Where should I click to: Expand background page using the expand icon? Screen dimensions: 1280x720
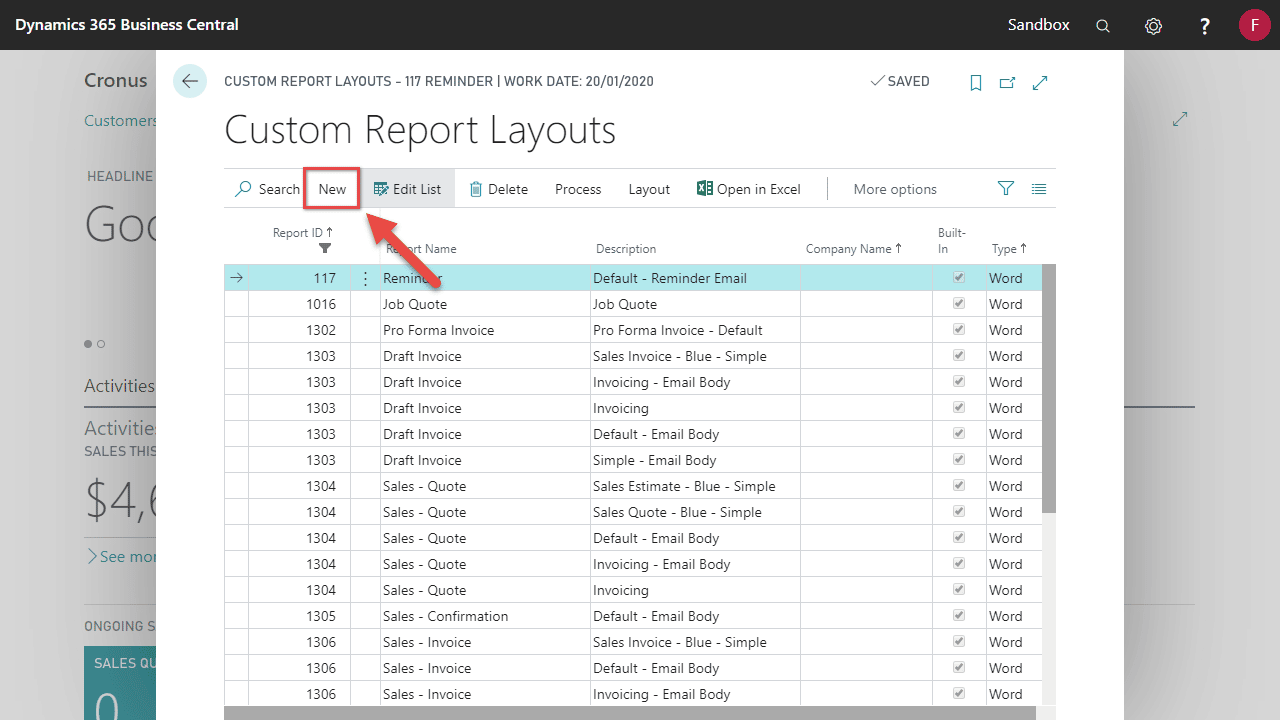[x=1180, y=119]
